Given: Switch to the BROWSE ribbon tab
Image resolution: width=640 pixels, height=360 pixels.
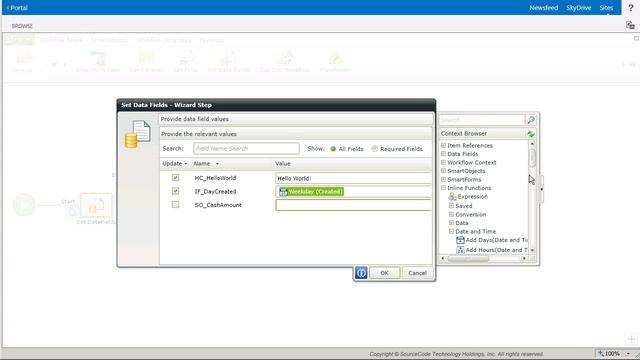Looking at the screenshot, I should pyautogui.click(x=22, y=26).
